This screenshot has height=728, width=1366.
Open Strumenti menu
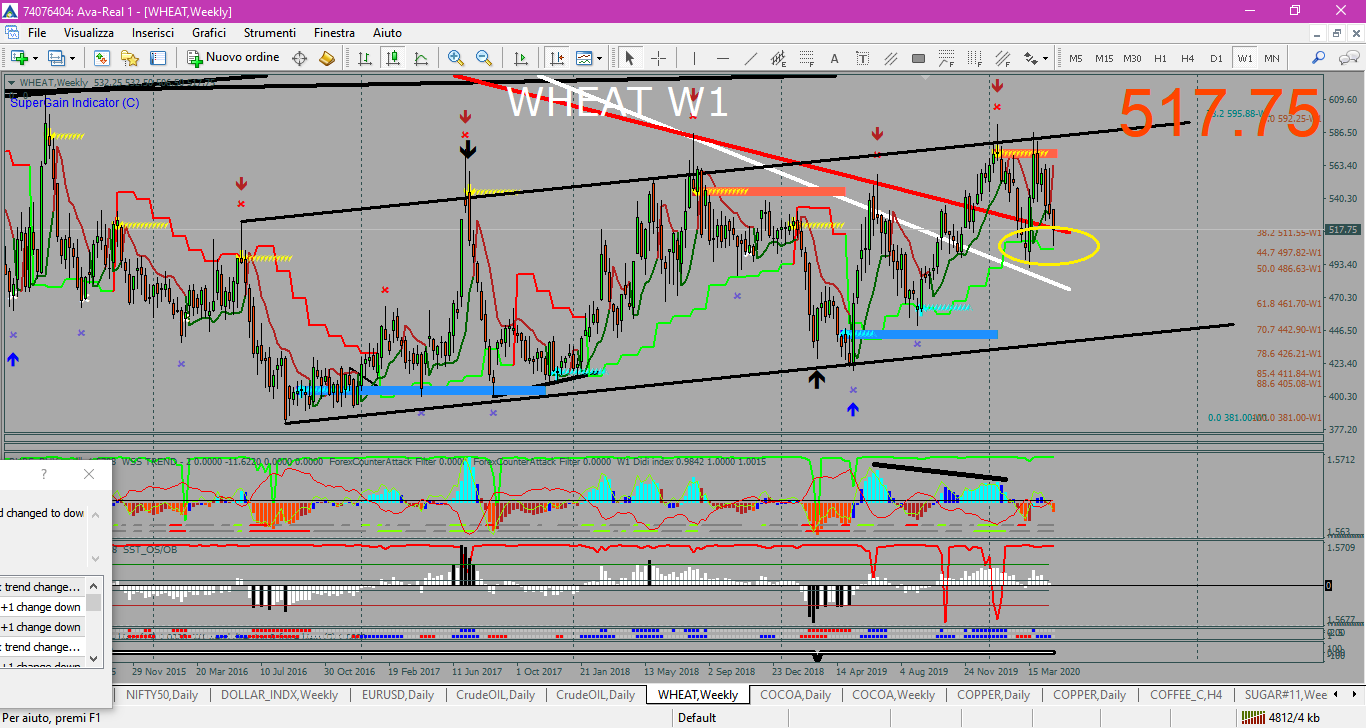(x=269, y=33)
